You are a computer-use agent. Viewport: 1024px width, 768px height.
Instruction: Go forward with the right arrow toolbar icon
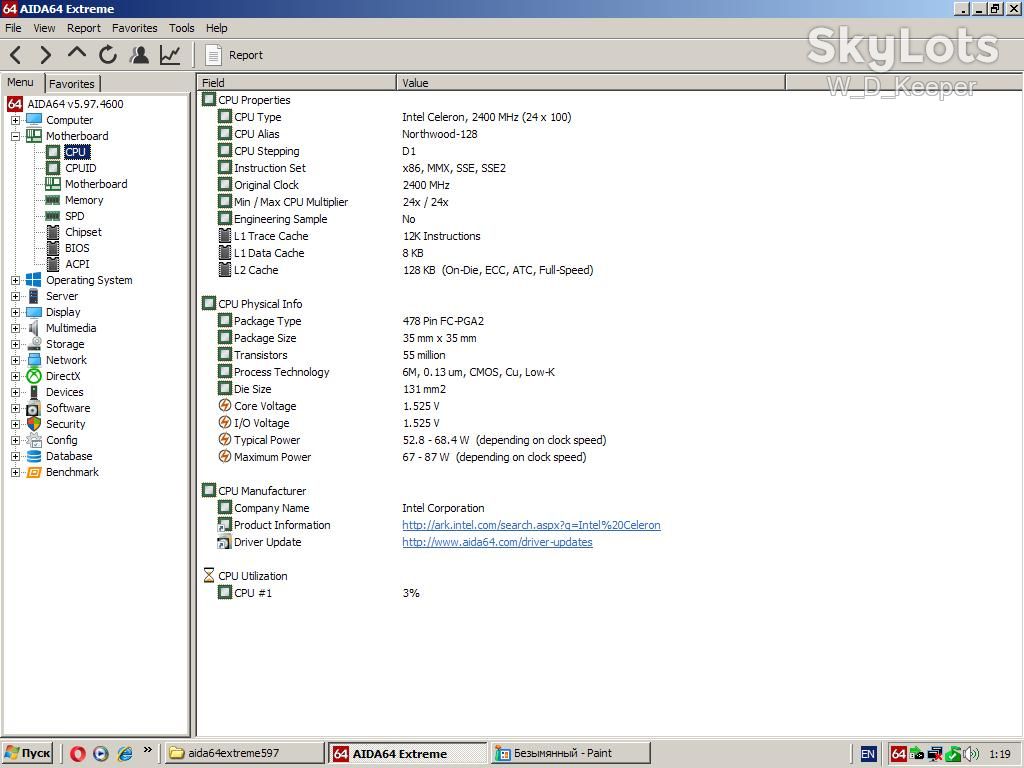click(45, 55)
